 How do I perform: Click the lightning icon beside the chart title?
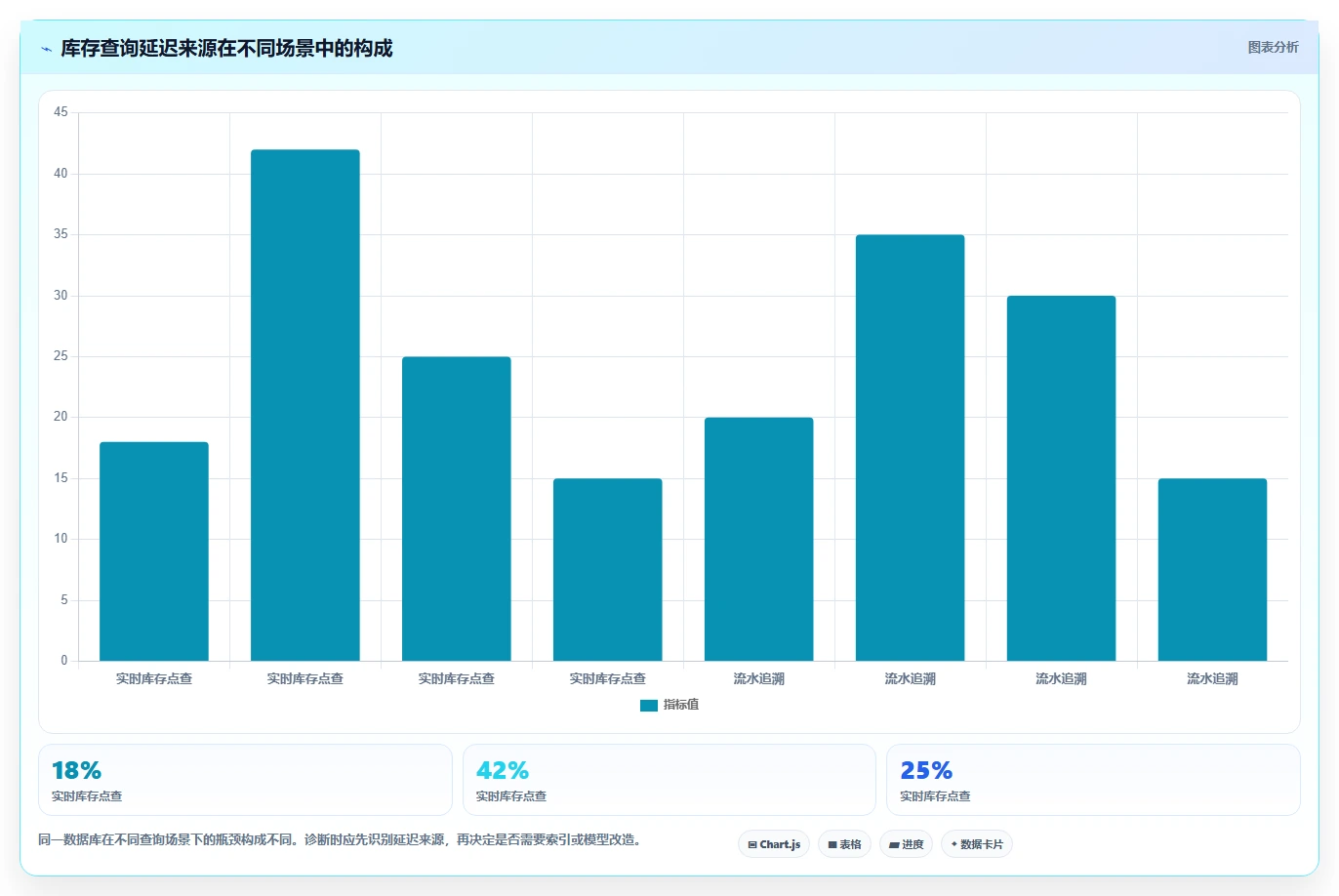[47, 49]
